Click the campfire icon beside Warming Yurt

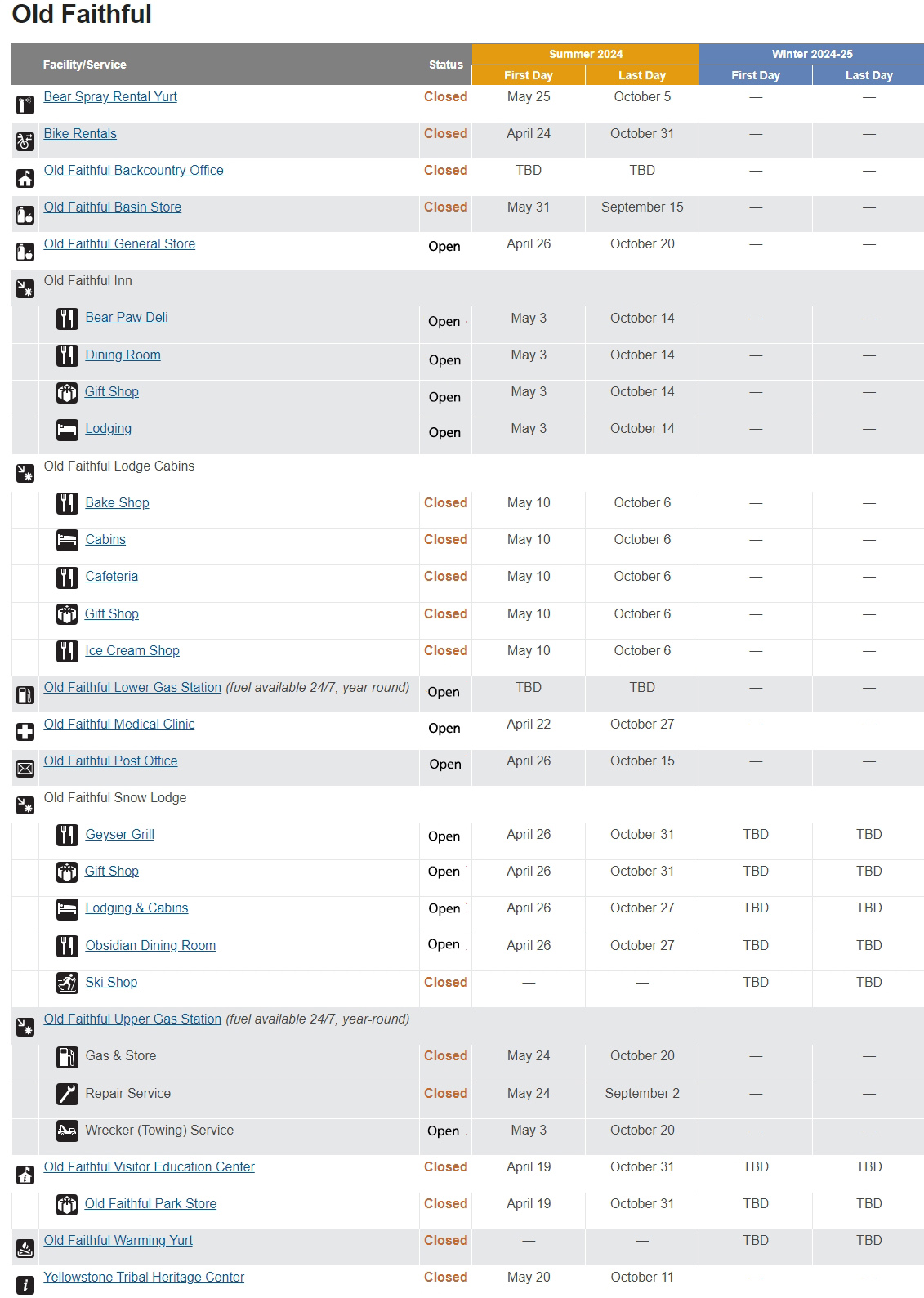click(x=25, y=1248)
